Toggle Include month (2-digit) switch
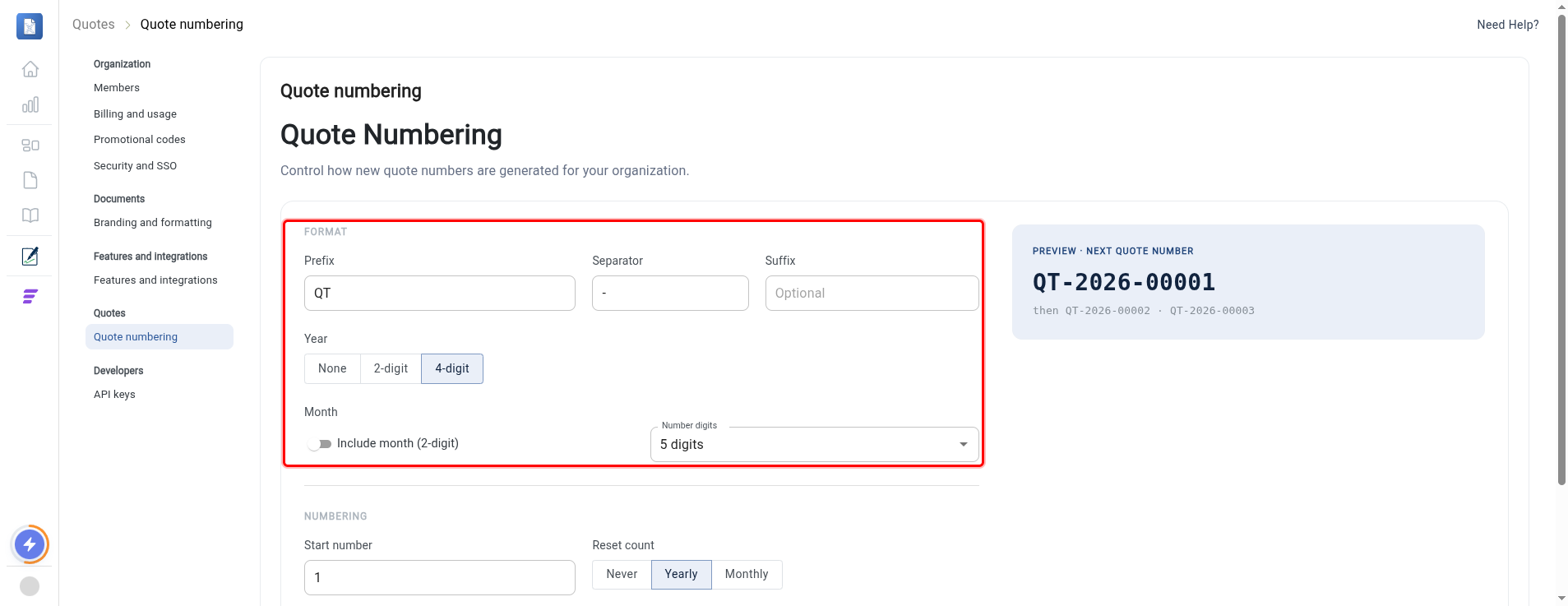Image resolution: width=1568 pixels, height=606 pixels. tap(319, 444)
